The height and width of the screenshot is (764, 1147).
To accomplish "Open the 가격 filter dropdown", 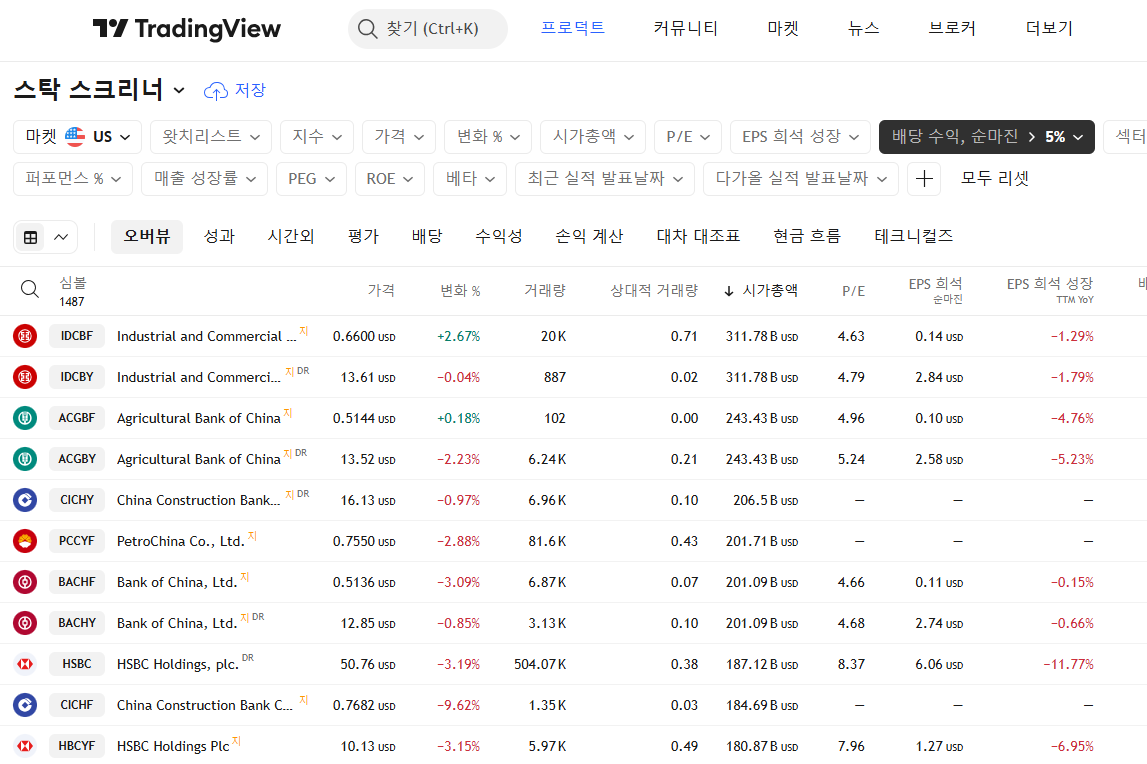I will 399,137.
